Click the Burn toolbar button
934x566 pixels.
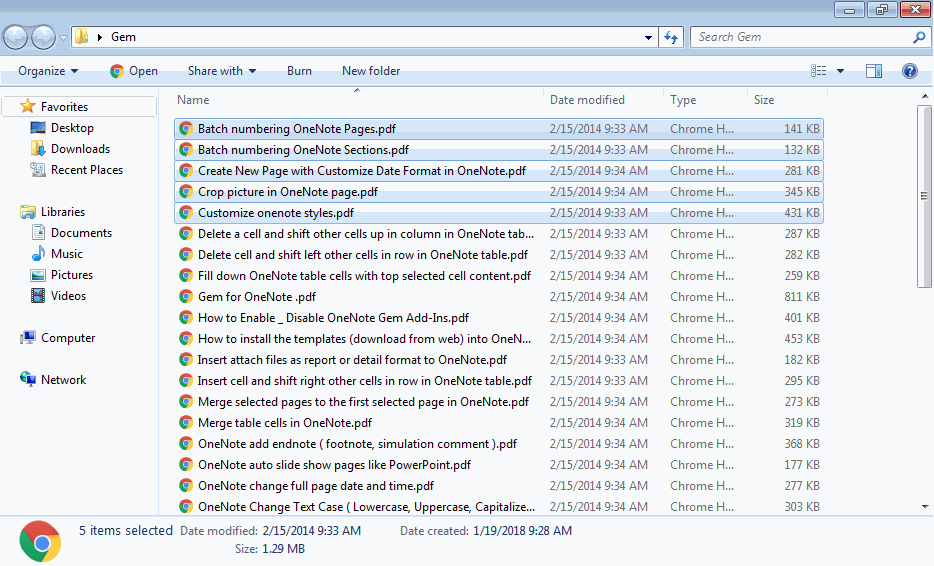pos(299,71)
